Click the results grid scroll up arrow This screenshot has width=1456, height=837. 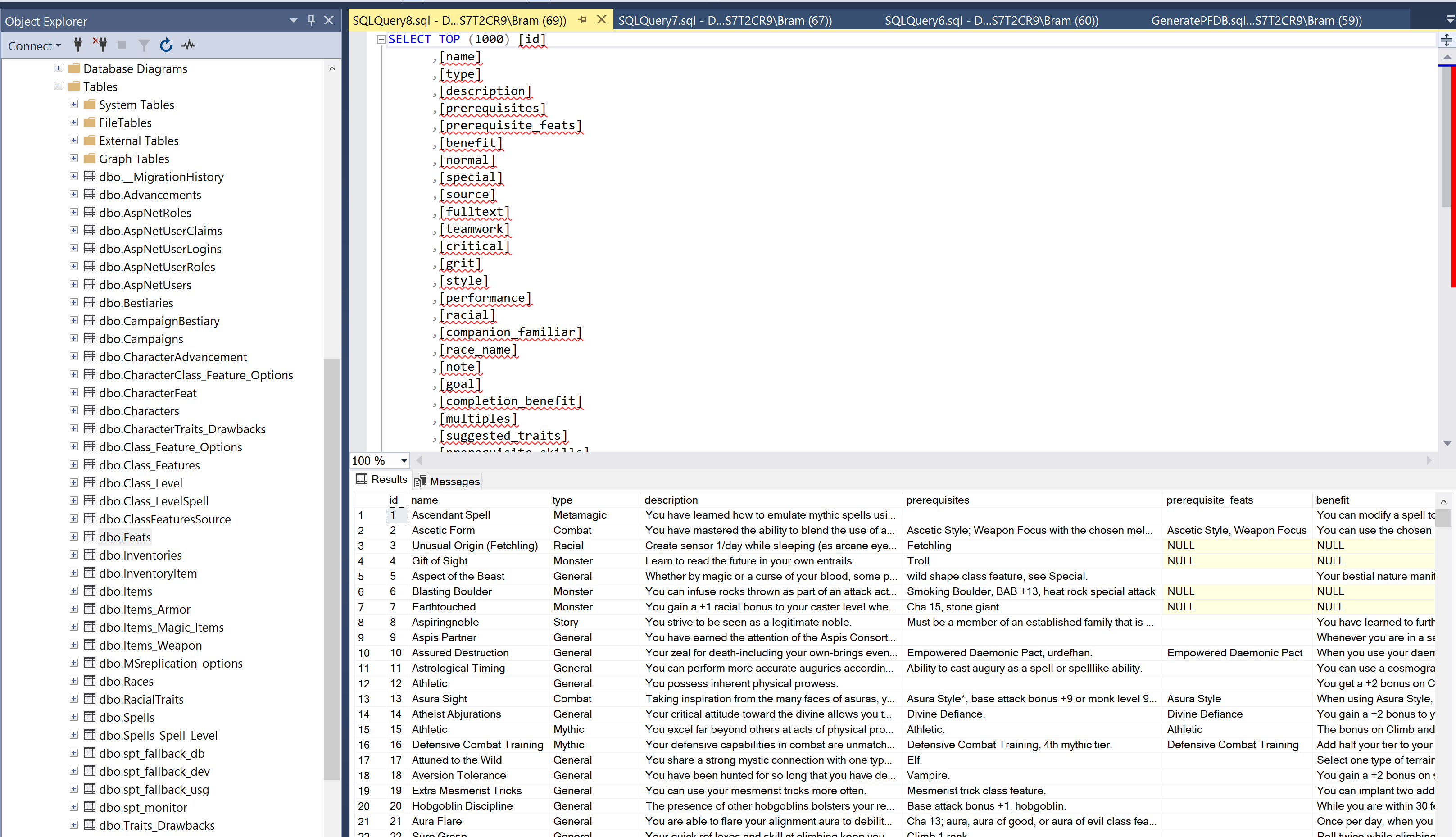coord(1443,501)
